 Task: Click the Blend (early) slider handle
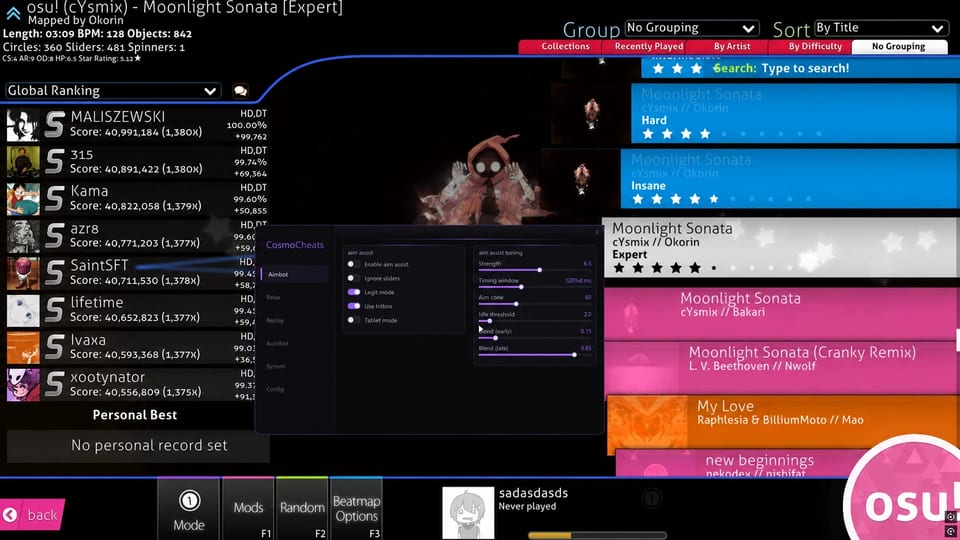[x=495, y=338]
